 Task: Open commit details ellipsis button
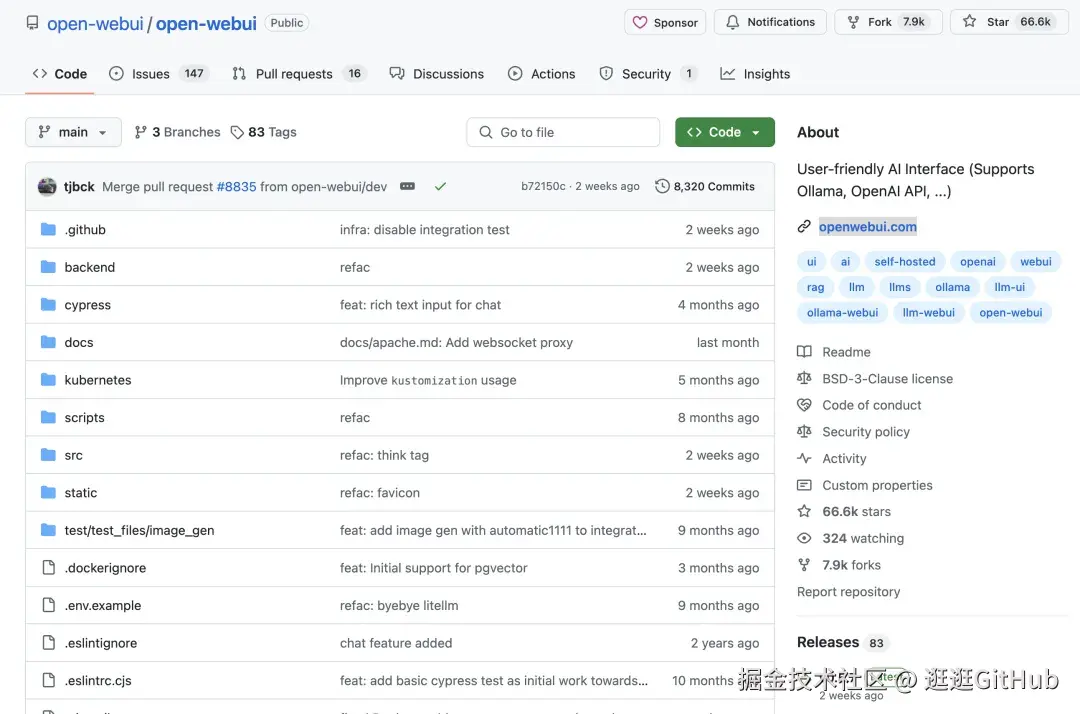pos(407,186)
